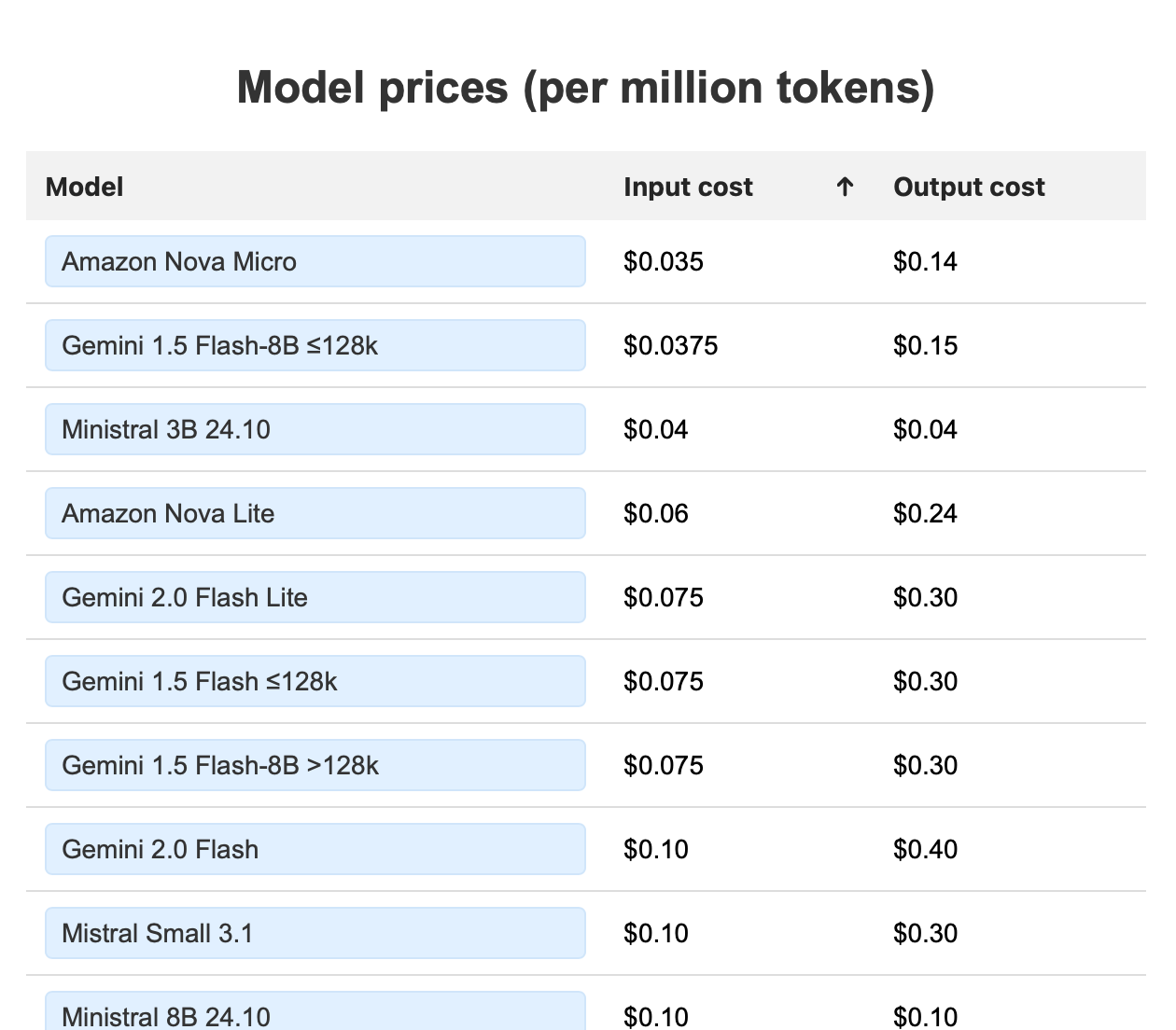
Task: Click the Model prices page heading
Action: pyautogui.click(x=586, y=89)
